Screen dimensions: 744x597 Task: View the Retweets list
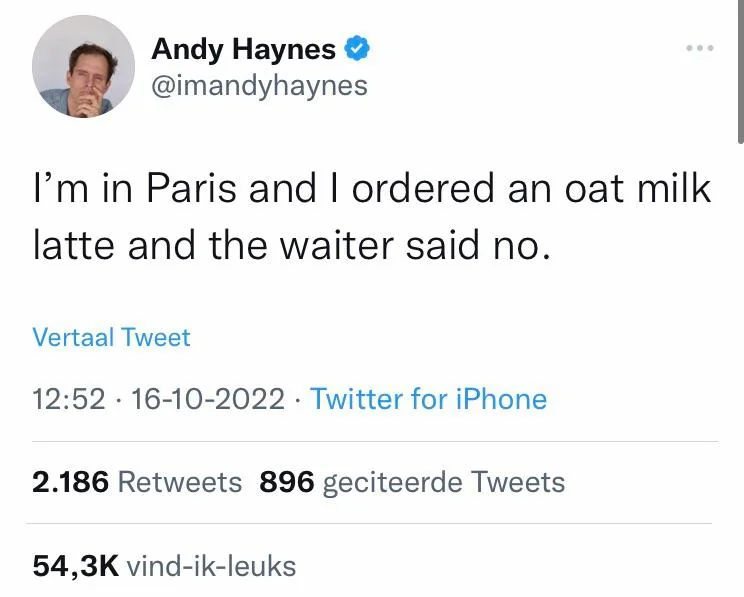[180, 482]
